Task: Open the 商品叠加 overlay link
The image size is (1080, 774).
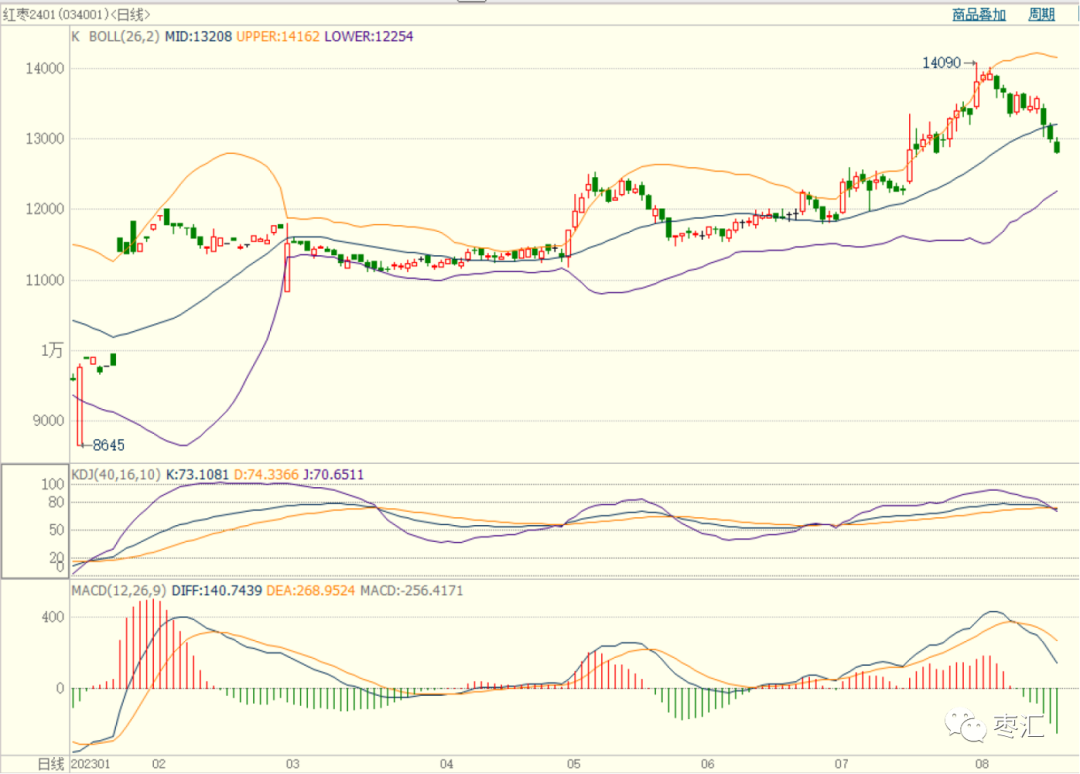Action: (979, 14)
